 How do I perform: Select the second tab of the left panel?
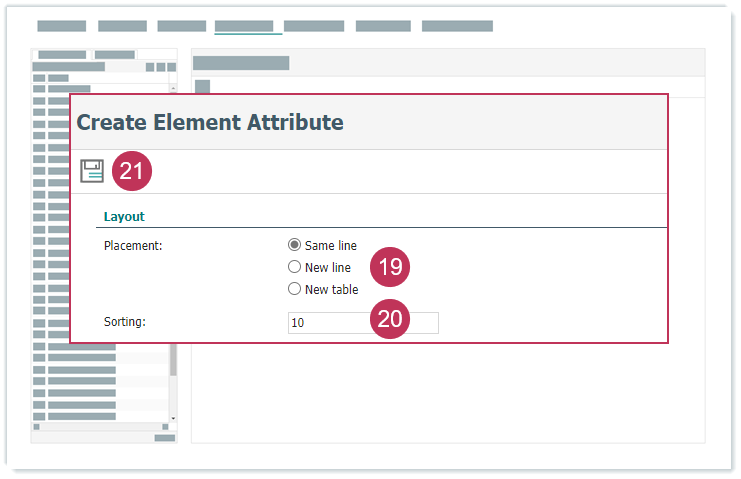[115, 54]
